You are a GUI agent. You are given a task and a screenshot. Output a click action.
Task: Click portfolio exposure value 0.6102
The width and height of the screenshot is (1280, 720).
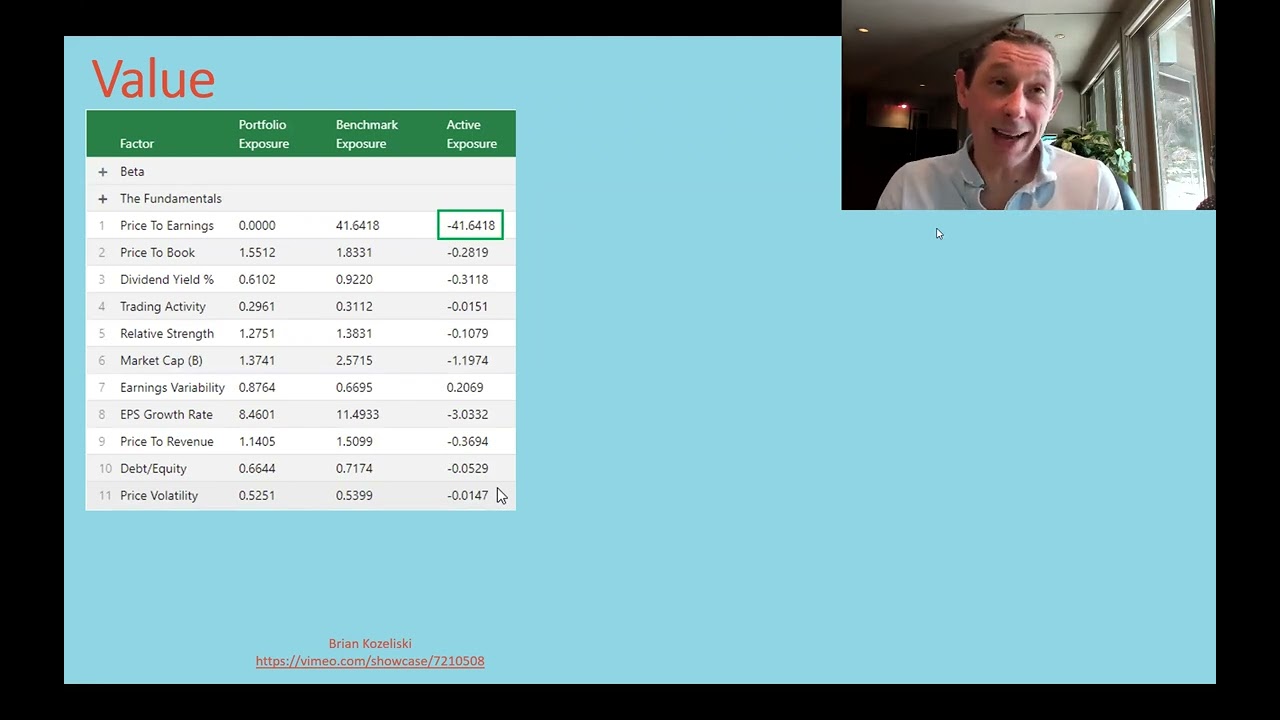pos(257,280)
